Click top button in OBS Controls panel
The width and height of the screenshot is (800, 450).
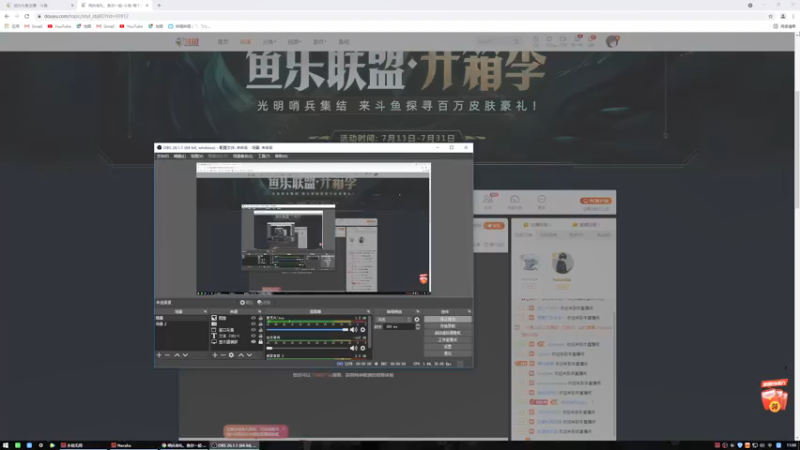pyautogui.click(x=447, y=319)
